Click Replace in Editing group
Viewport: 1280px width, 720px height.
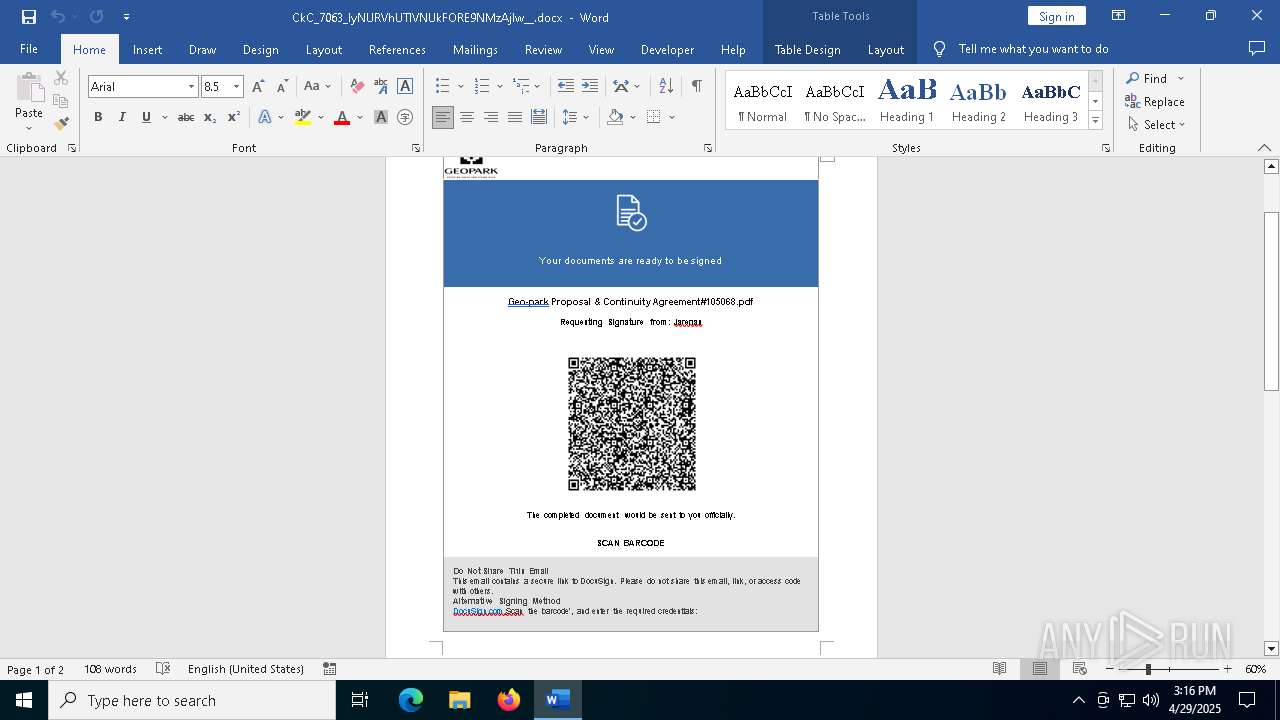(x=1154, y=101)
